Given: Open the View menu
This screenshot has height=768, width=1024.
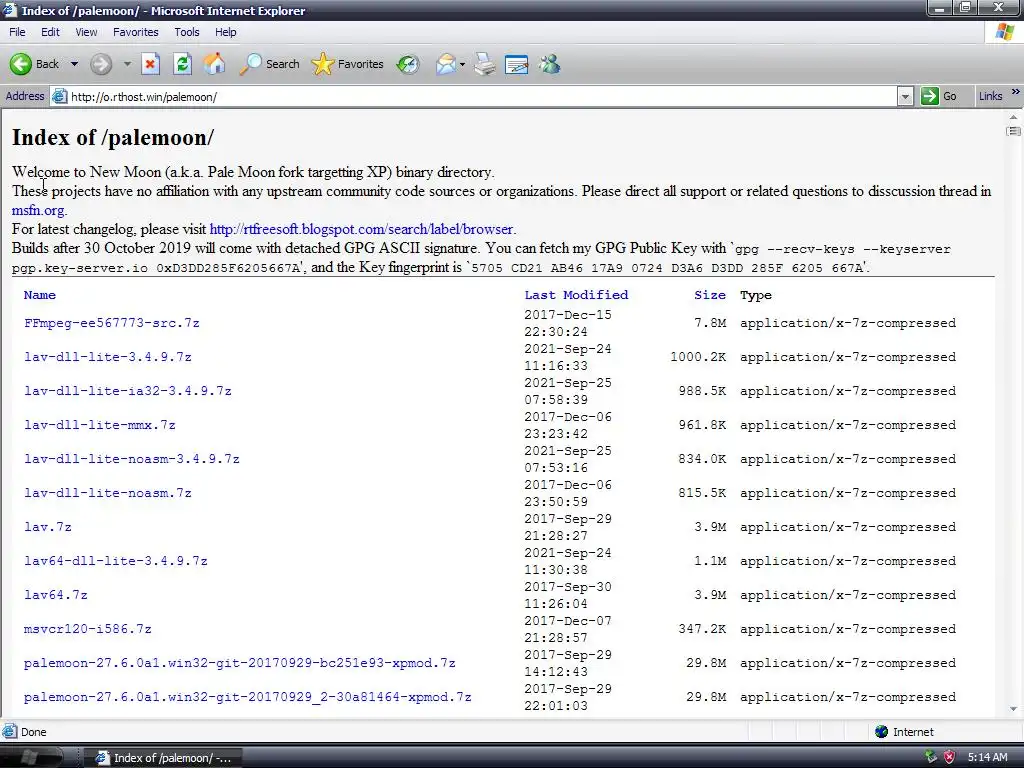Looking at the screenshot, I should (86, 32).
